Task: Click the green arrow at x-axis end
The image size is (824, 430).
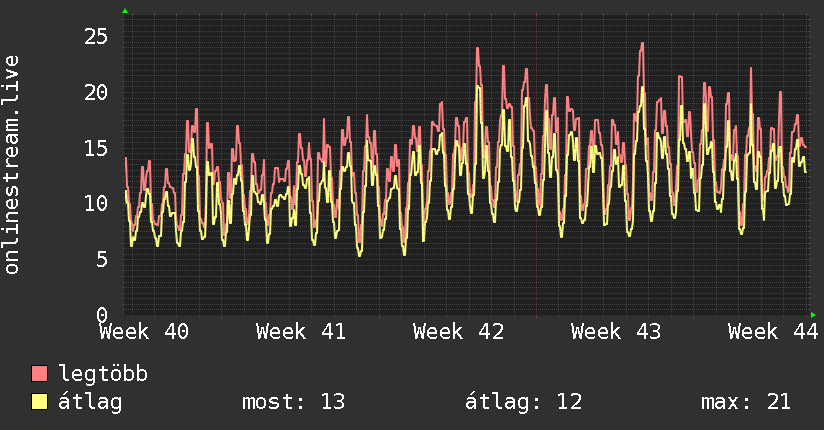Action: pyautogui.click(x=813, y=315)
